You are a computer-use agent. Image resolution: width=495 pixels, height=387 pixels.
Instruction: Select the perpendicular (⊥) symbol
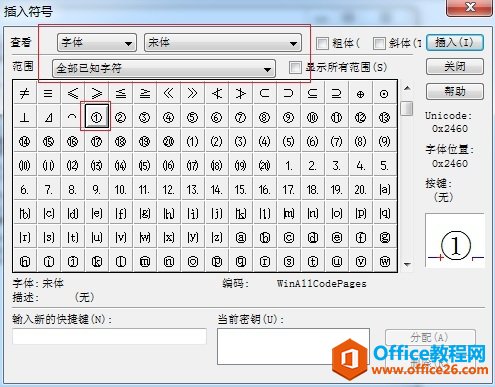[25, 117]
